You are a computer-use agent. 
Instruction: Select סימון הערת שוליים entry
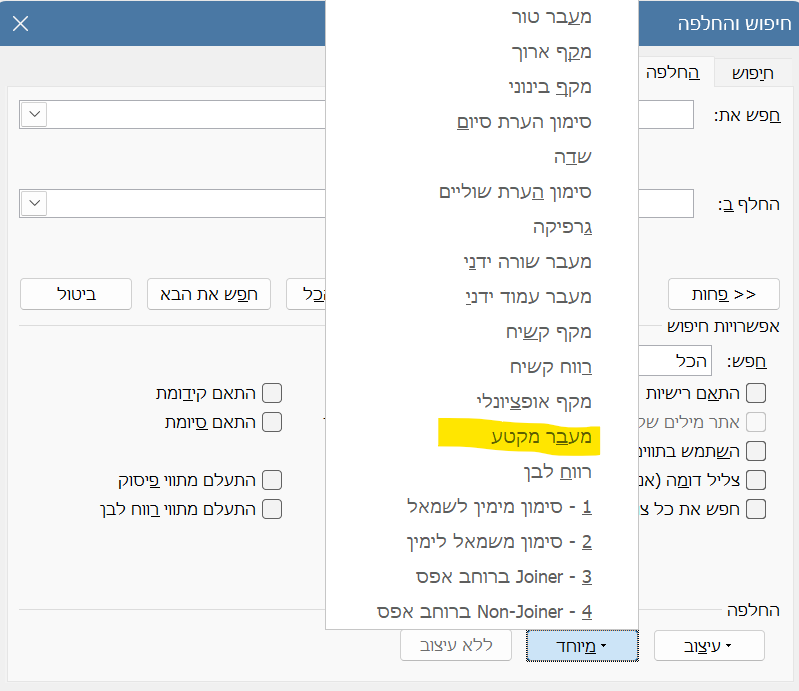tap(515, 192)
